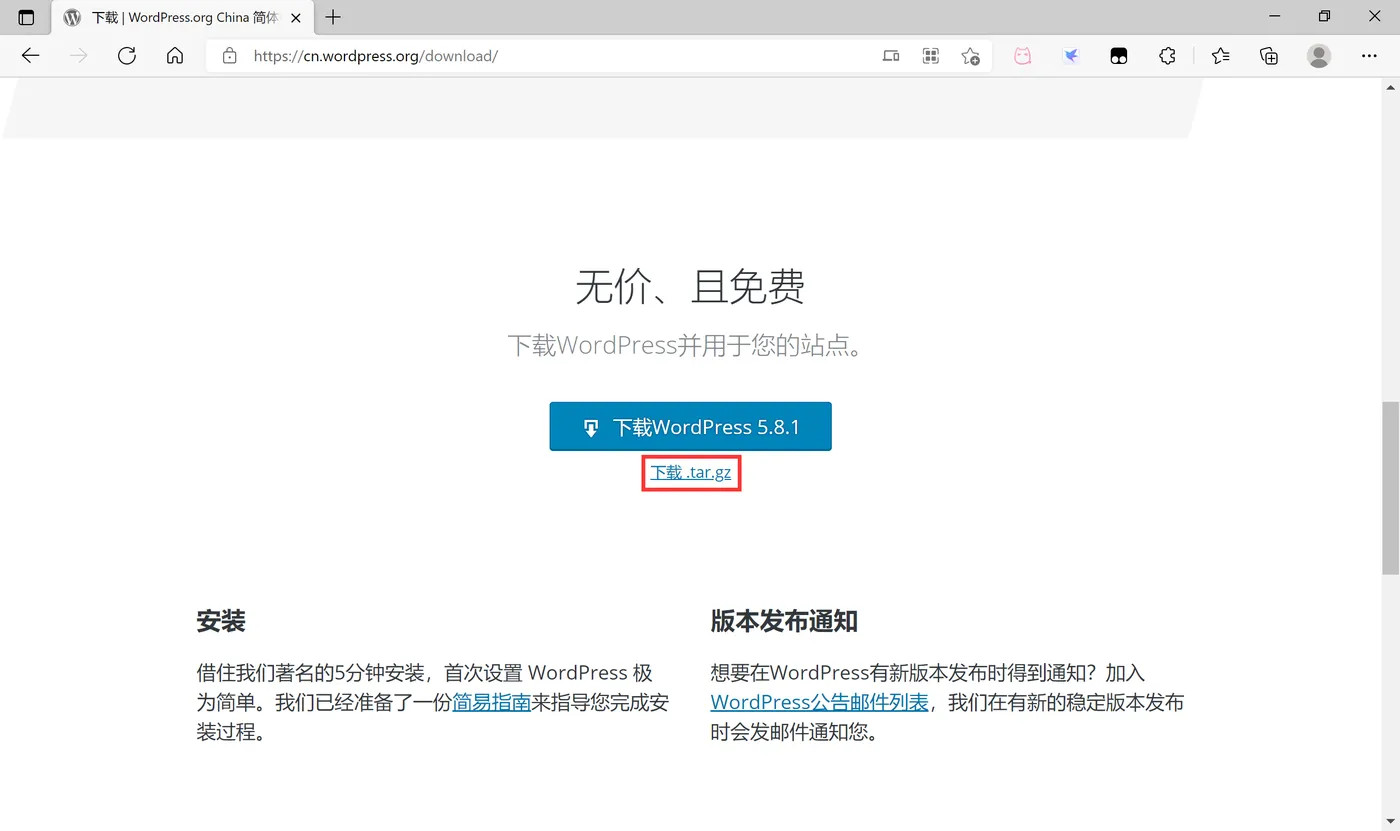Open the Favorites list
Screen dimensions: 1400x831
click(1221, 56)
